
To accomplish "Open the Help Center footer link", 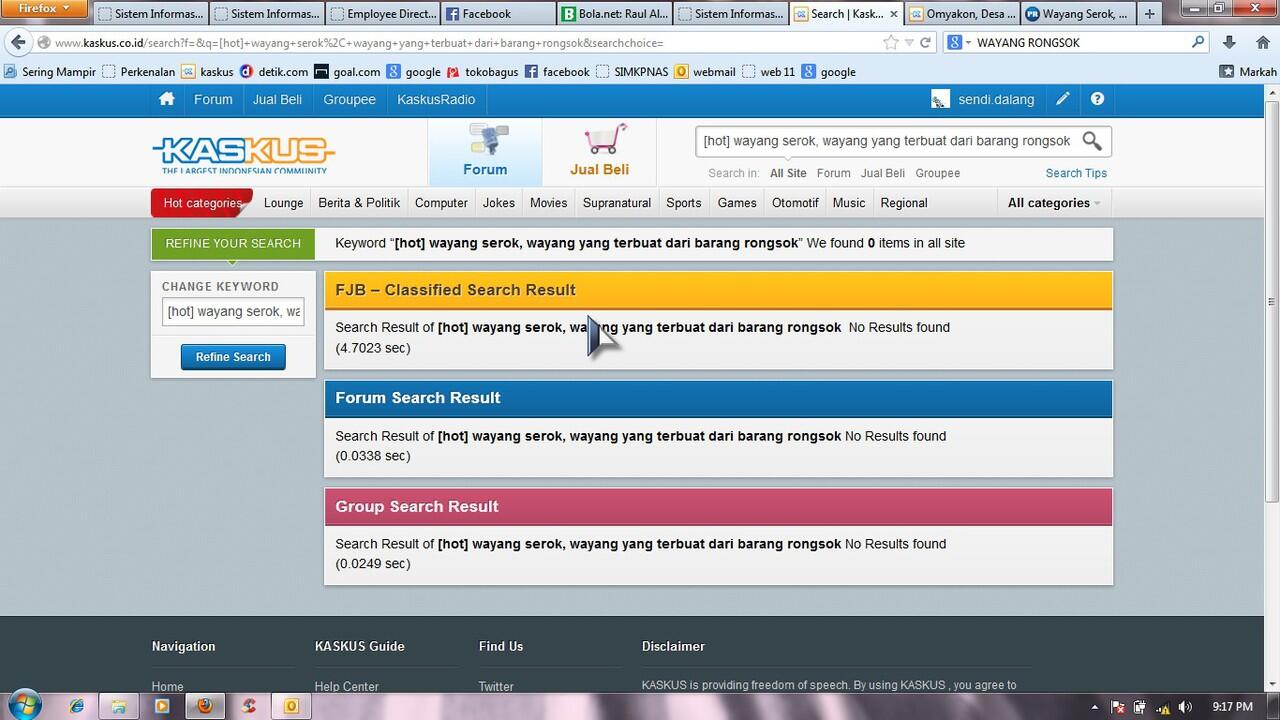I will [346, 687].
